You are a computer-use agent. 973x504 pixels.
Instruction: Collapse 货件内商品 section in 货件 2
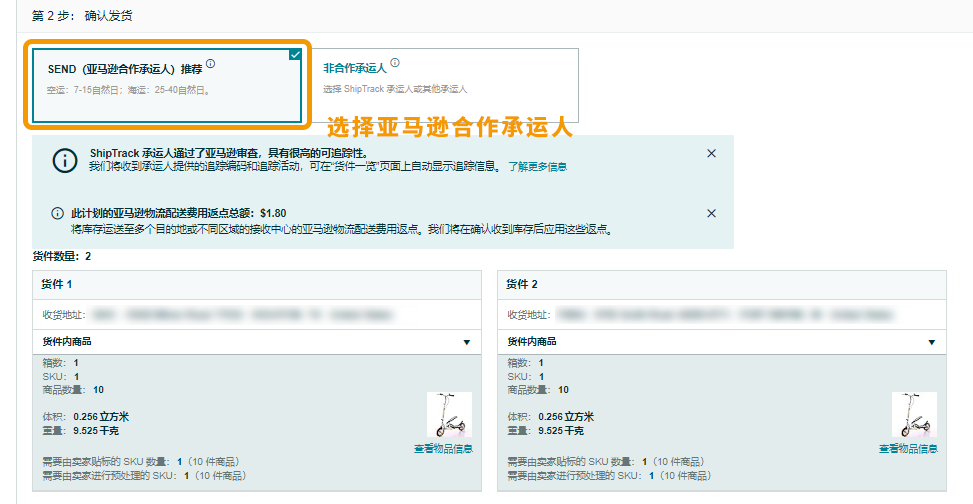click(931, 342)
